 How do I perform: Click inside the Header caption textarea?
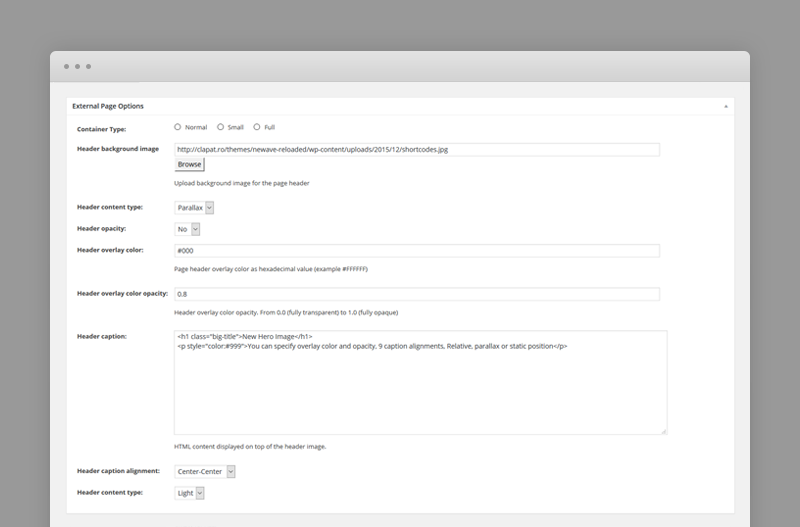(x=420, y=383)
